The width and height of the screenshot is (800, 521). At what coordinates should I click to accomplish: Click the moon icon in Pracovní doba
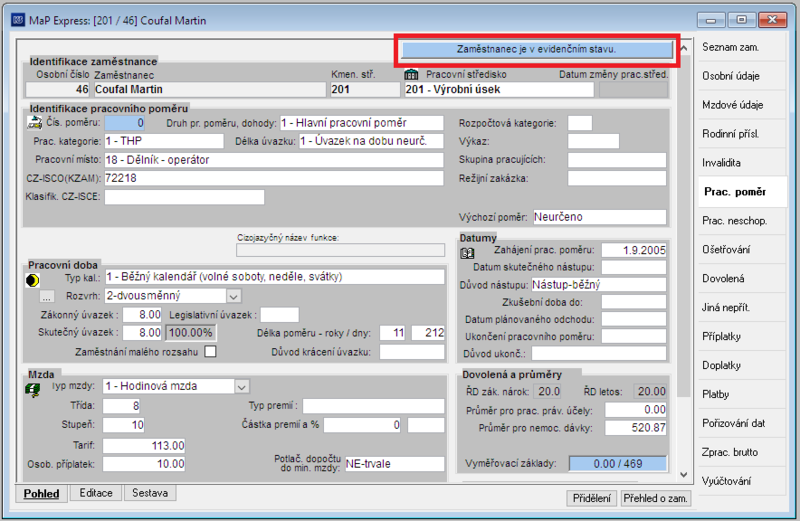[32, 280]
